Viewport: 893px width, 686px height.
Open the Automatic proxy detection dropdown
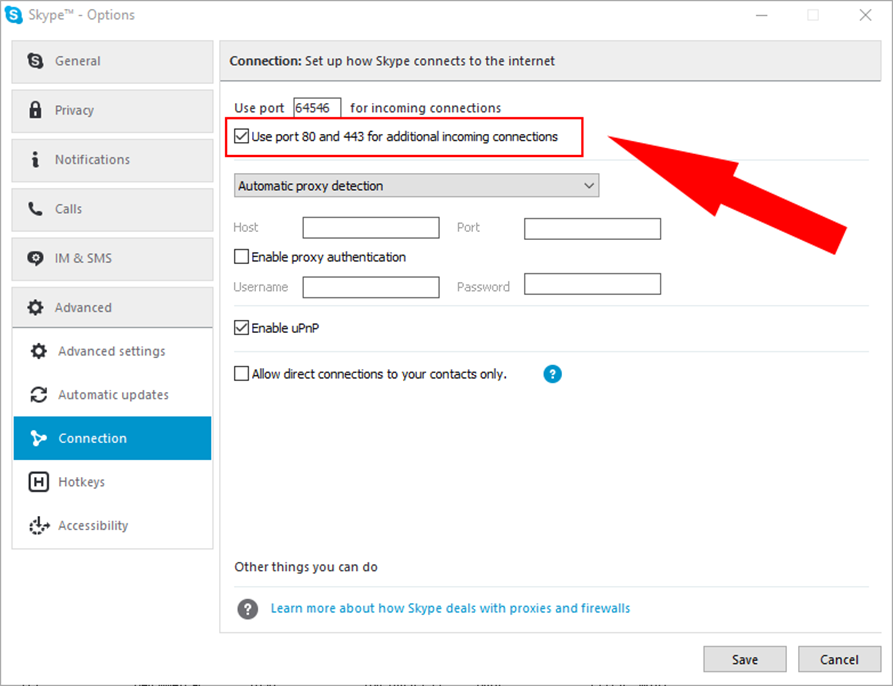(416, 186)
